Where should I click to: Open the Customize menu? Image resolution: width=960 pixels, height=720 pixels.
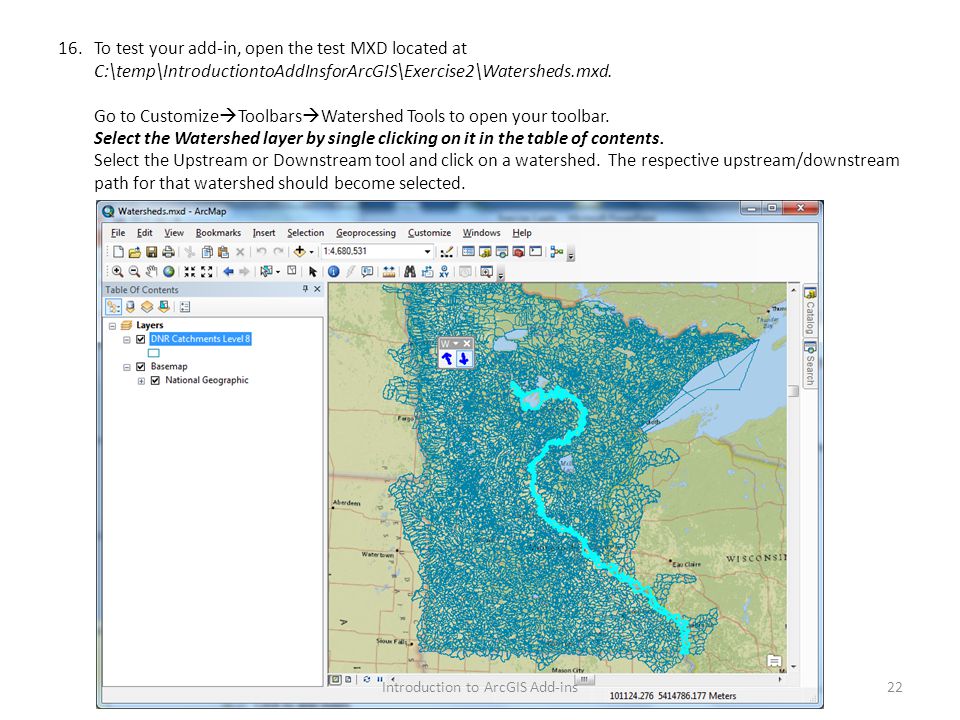[429, 233]
